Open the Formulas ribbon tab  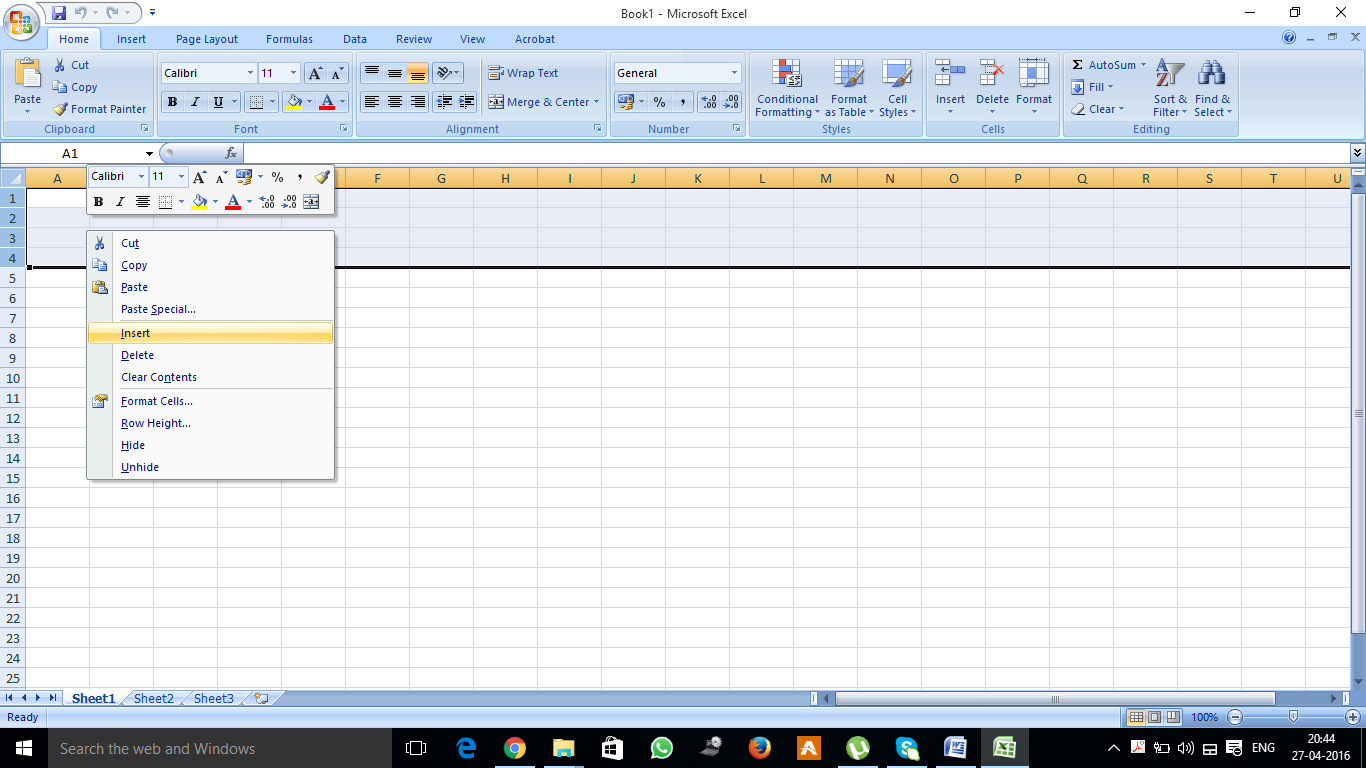pyautogui.click(x=289, y=39)
